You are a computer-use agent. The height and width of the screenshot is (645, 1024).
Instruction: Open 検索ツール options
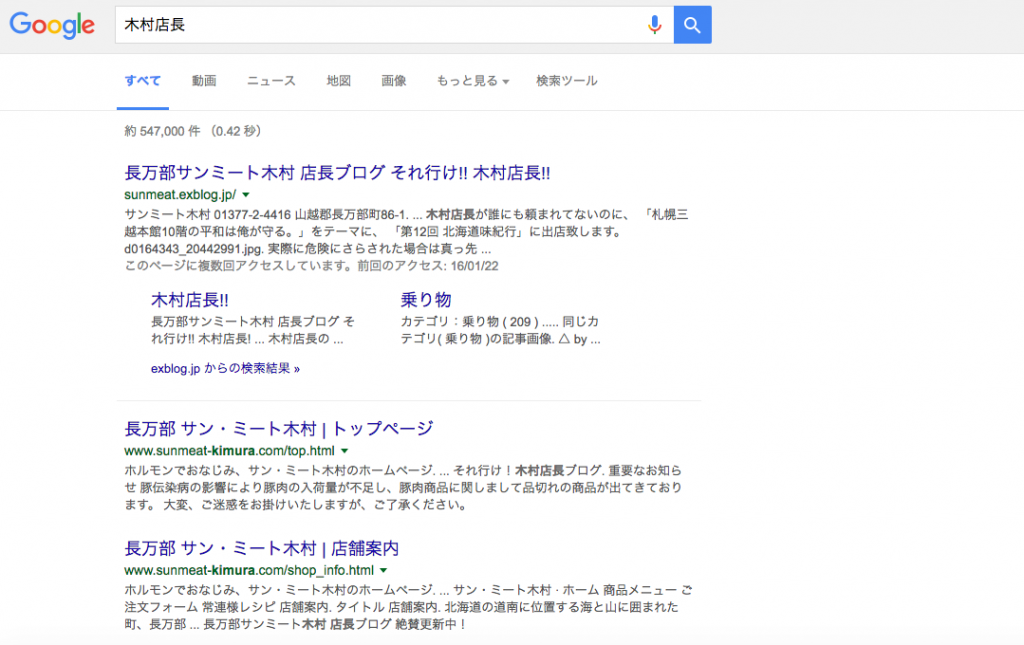(x=567, y=81)
